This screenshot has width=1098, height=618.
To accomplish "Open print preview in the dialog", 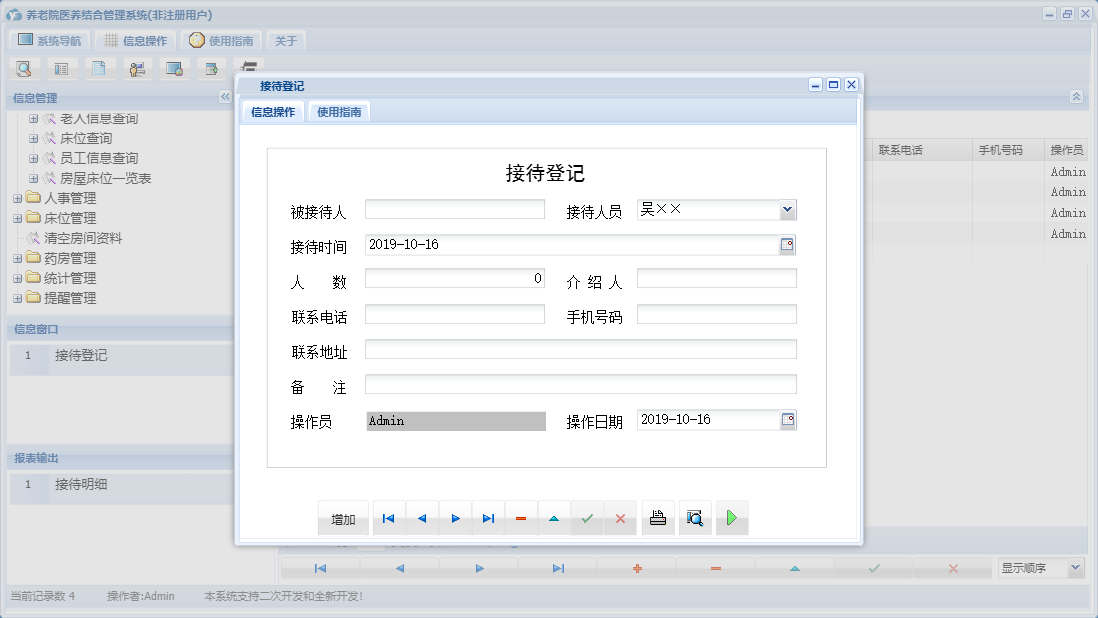I will (x=695, y=517).
